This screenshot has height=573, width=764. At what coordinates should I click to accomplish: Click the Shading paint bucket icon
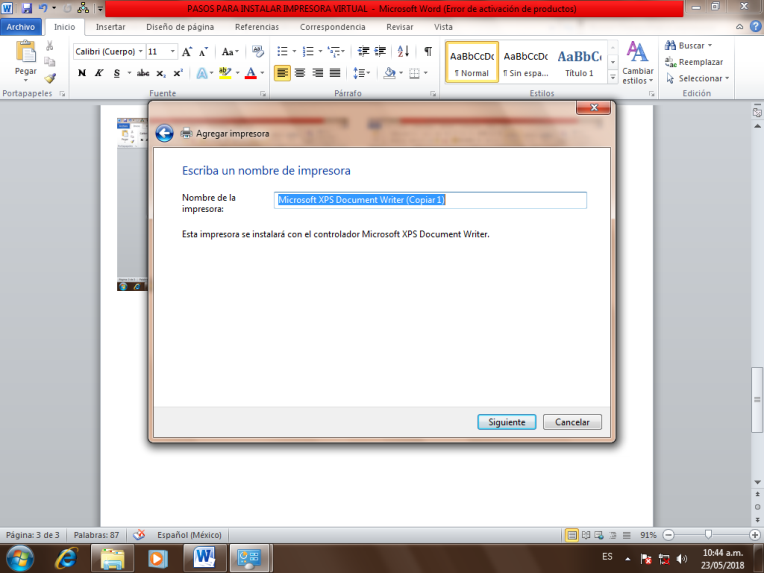[x=389, y=73]
